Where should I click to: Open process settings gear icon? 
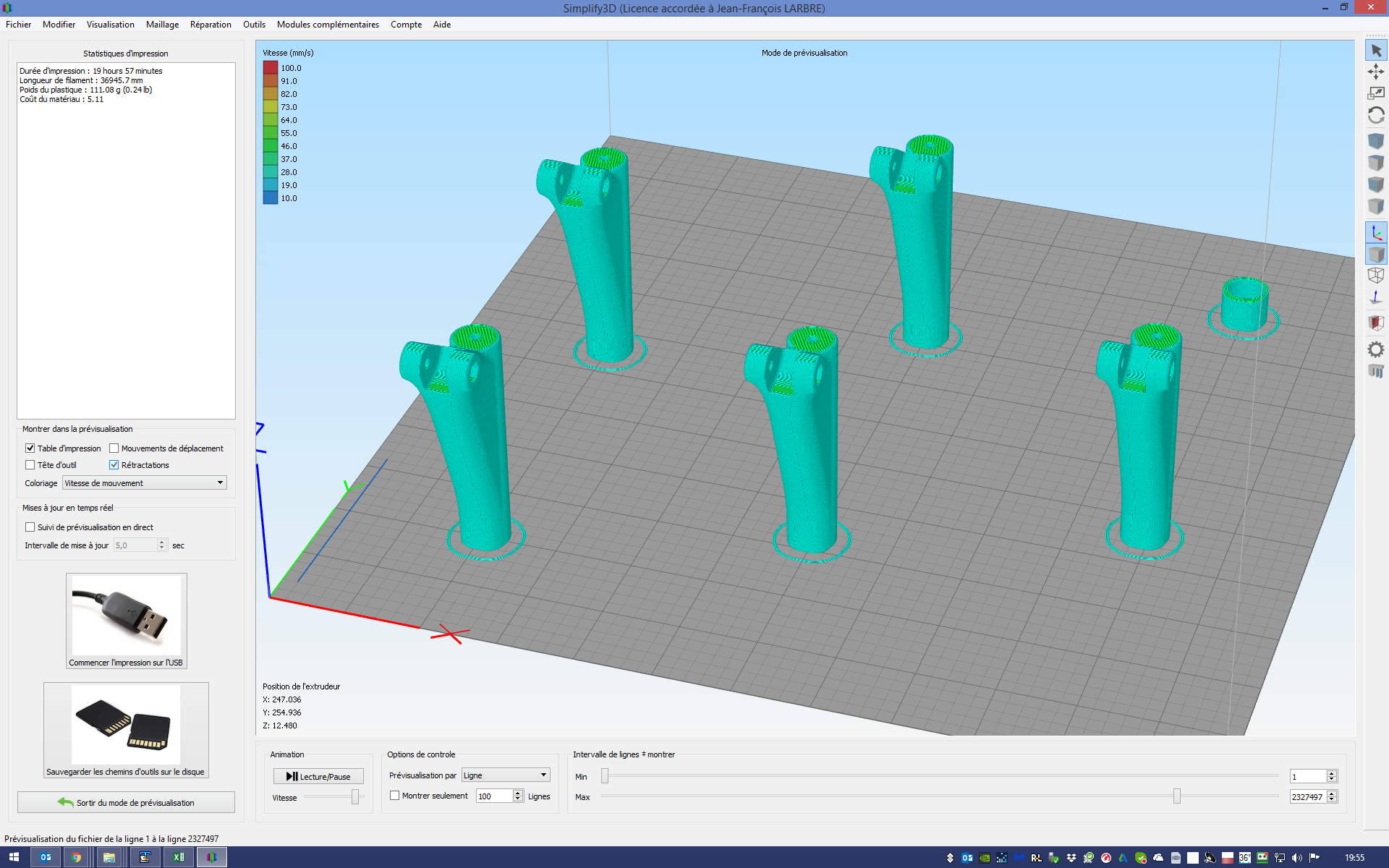(x=1375, y=349)
